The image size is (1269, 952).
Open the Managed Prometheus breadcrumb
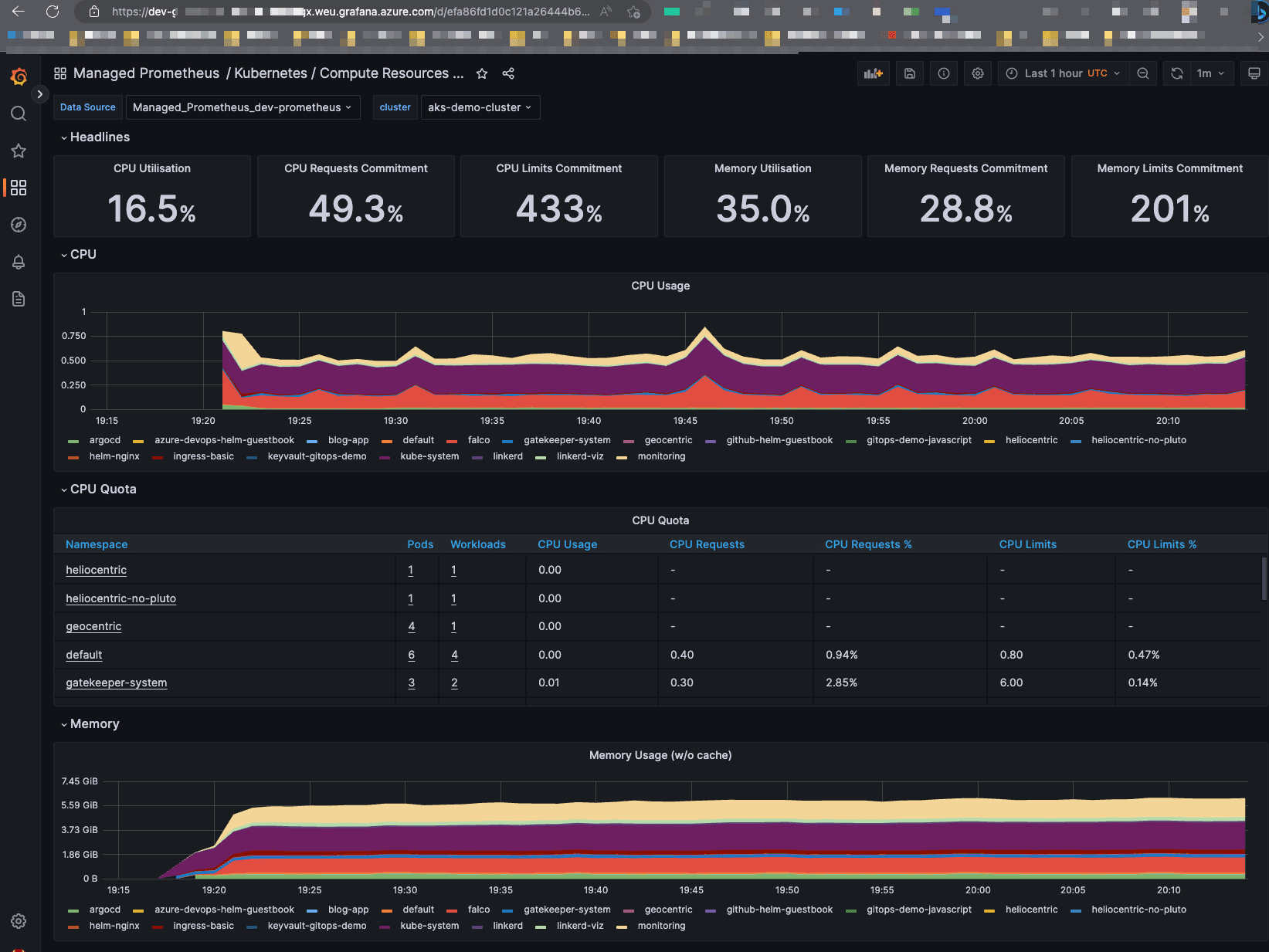146,73
